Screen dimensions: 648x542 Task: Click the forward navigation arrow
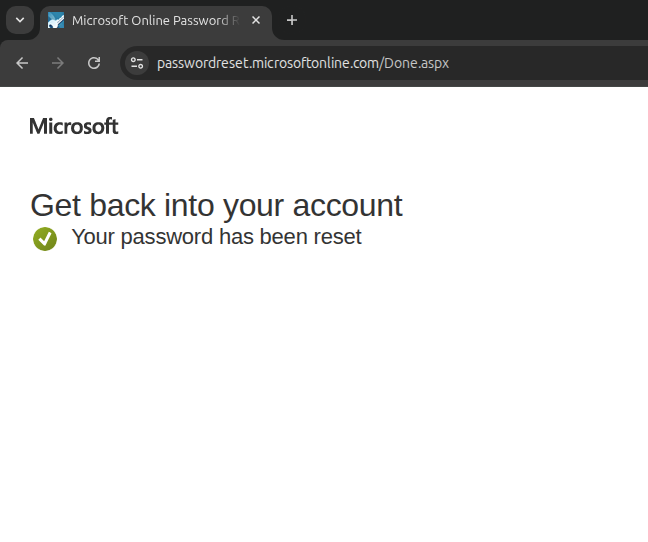[58, 63]
